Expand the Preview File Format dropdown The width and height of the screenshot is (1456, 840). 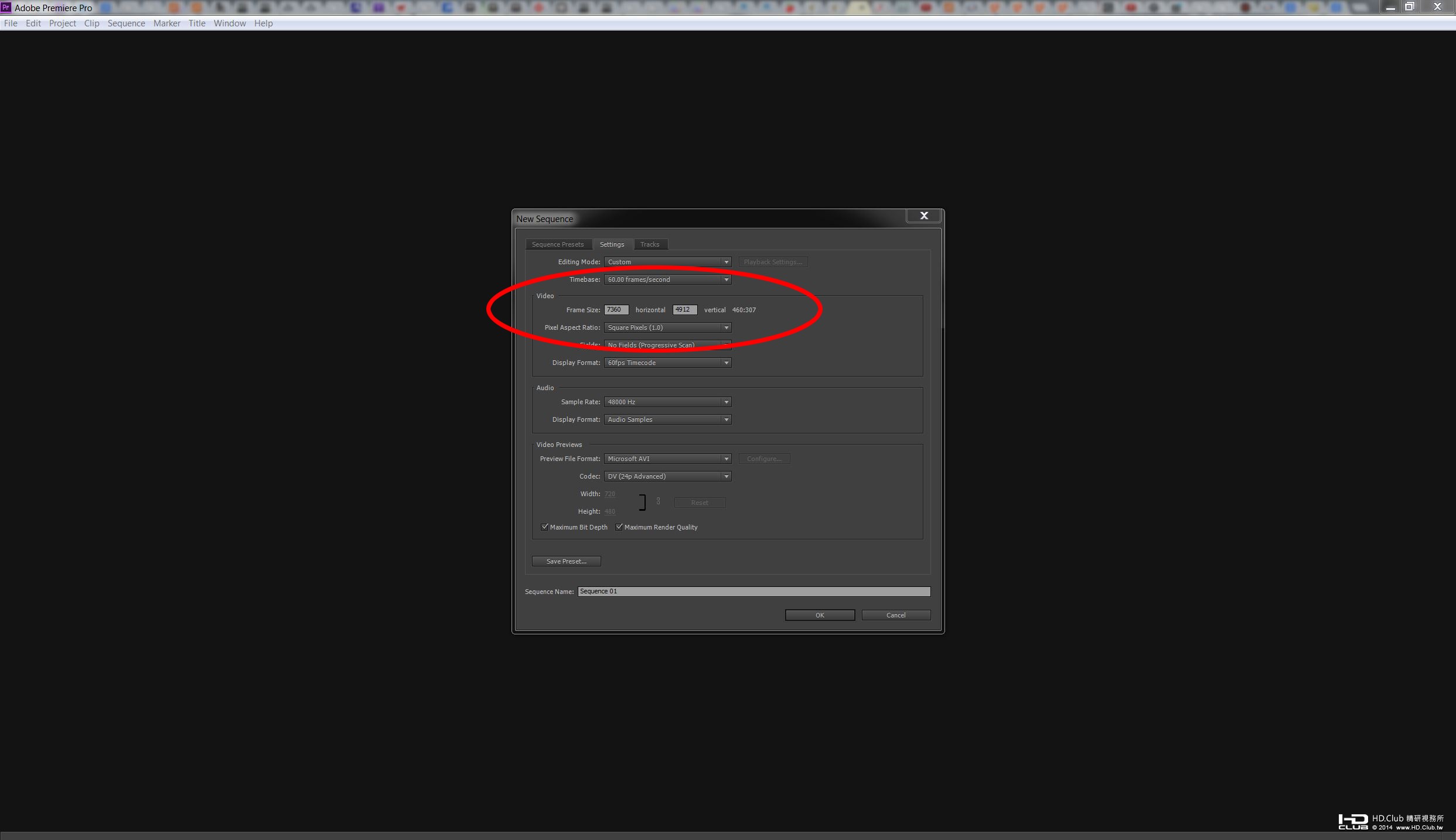click(667, 459)
